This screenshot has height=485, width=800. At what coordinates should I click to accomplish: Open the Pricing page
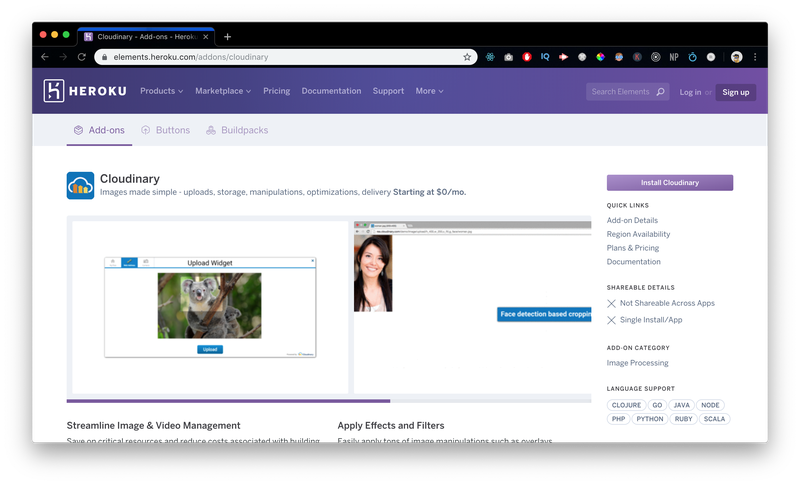[x=277, y=91]
